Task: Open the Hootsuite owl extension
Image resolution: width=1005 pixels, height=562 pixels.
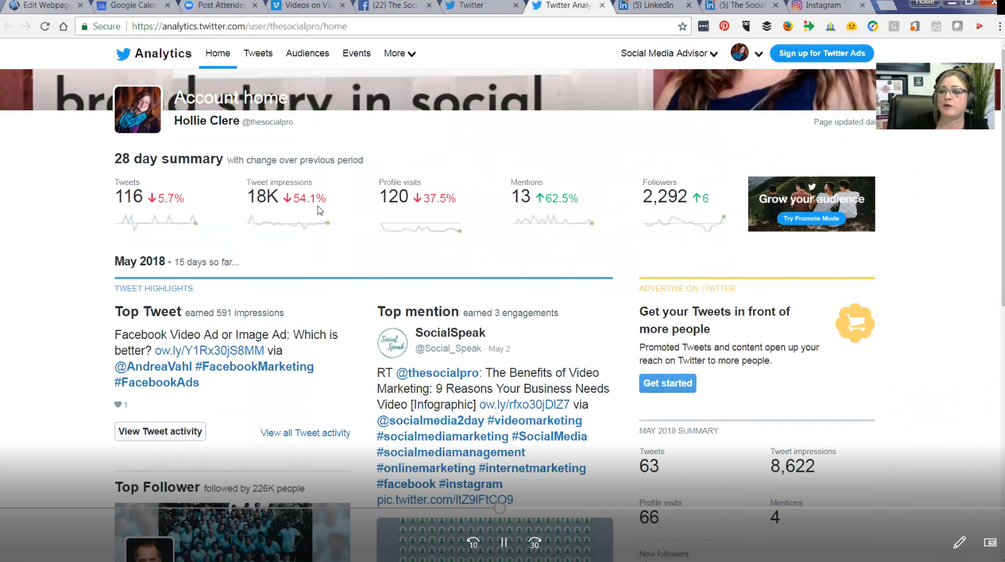Action: point(745,26)
